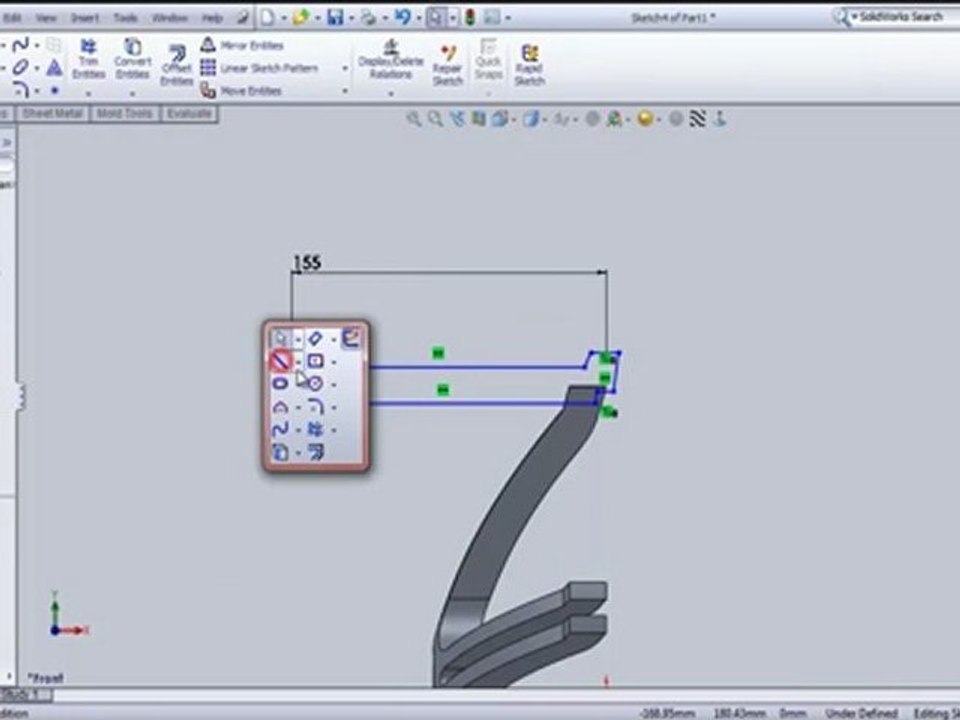Choose Offset Entities in shortcut popup
The width and height of the screenshot is (960, 720).
click(x=315, y=452)
